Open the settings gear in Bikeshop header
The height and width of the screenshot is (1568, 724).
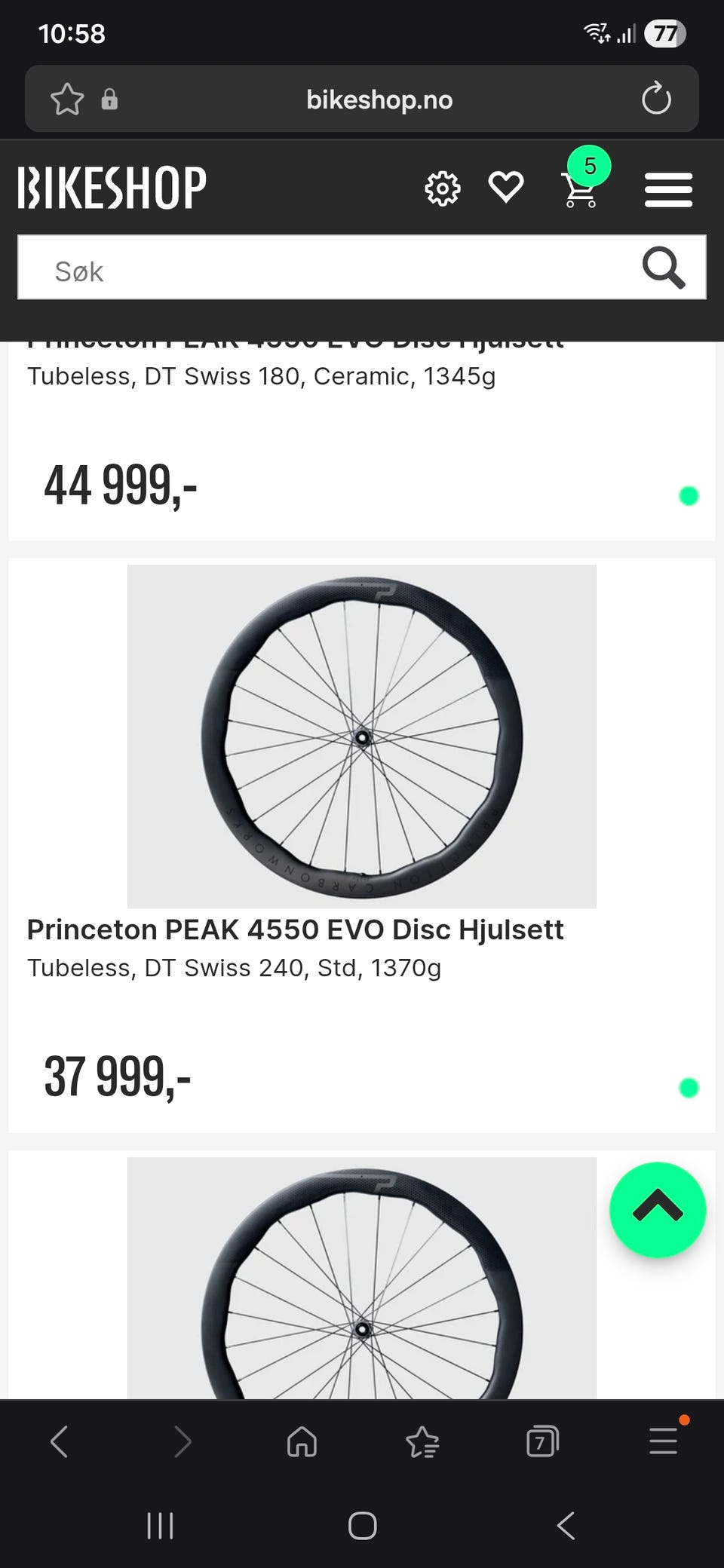pos(442,188)
